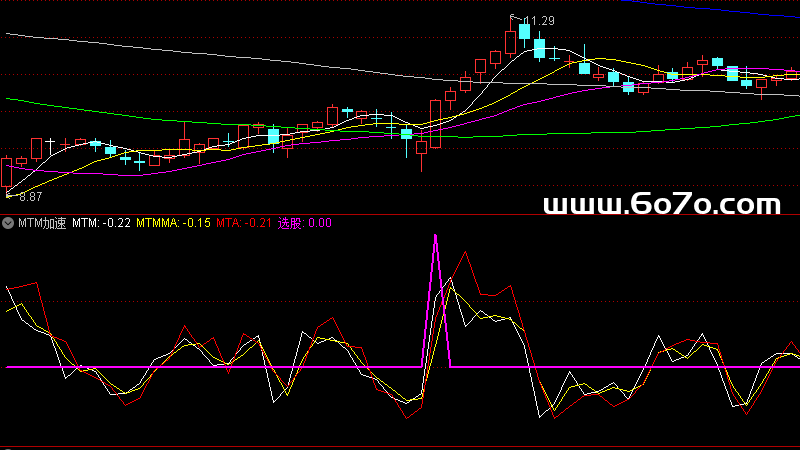Viewport: 800px width, 450px height.
Task: Select the tall red candlestick below 11.29
Action: (x=510, y=40)
